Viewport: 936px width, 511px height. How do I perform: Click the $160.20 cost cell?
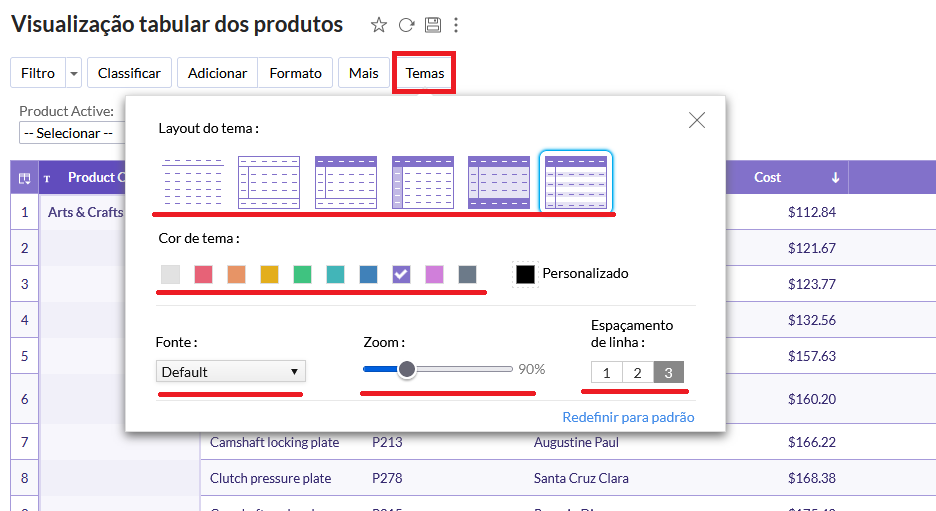pos(812,399)
